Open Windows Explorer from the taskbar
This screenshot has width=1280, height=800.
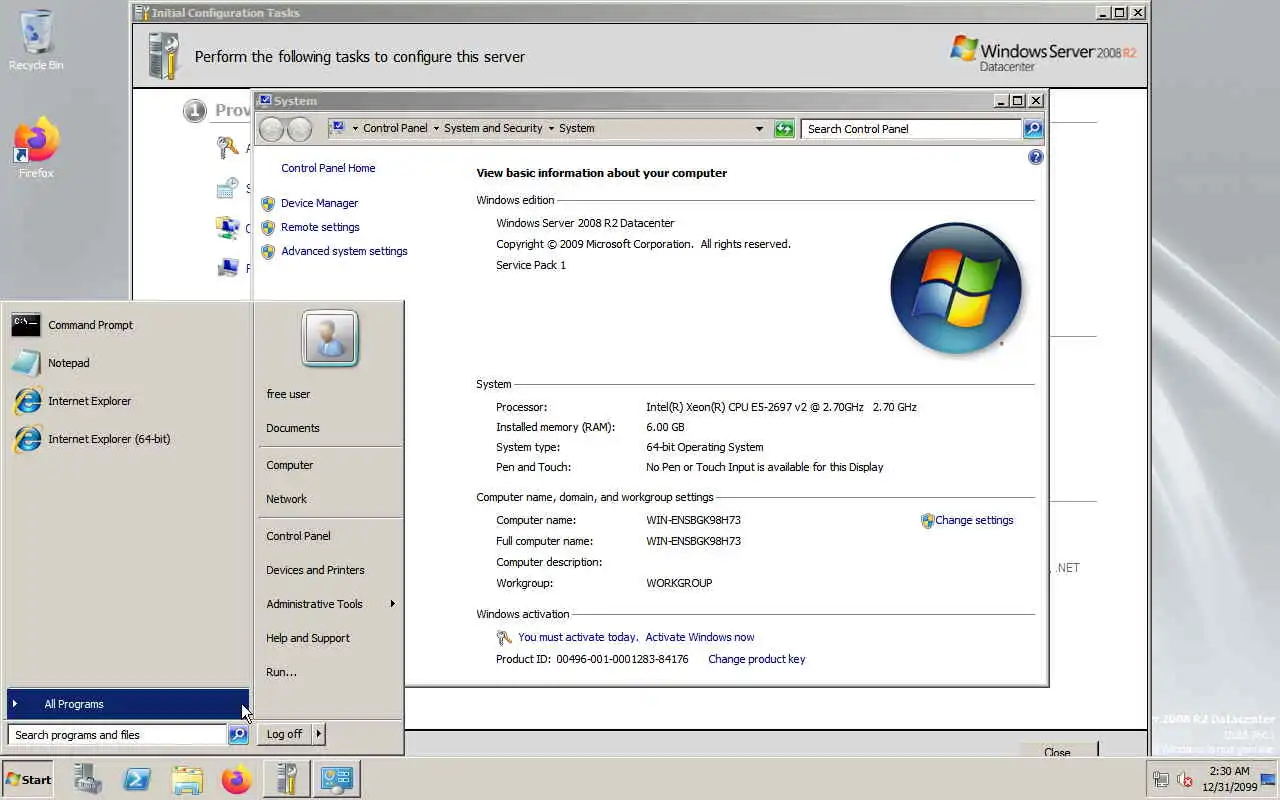[x=187, y=779]
